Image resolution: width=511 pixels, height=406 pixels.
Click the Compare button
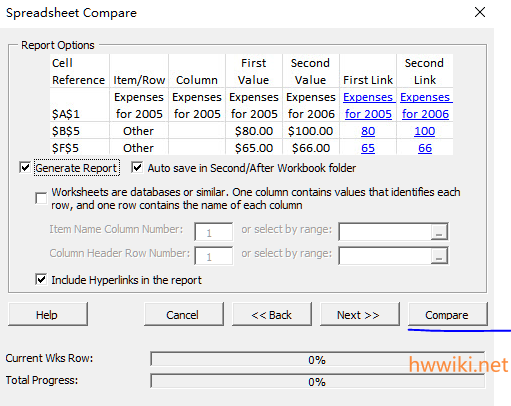point(447,314)
